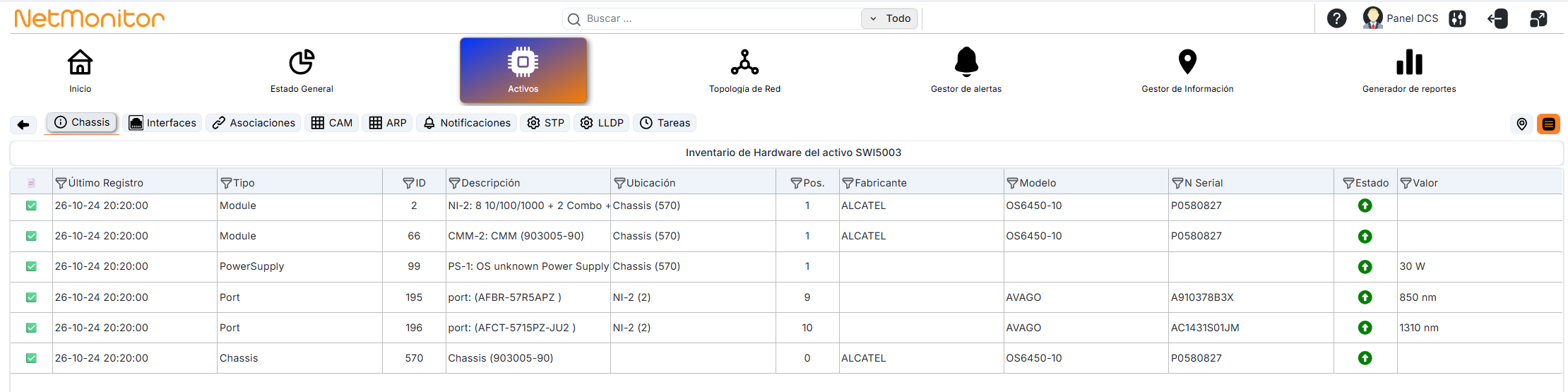Open filter for Descripción column
1568x392 pixels.
pyautogui.click(x=454, y=183)
